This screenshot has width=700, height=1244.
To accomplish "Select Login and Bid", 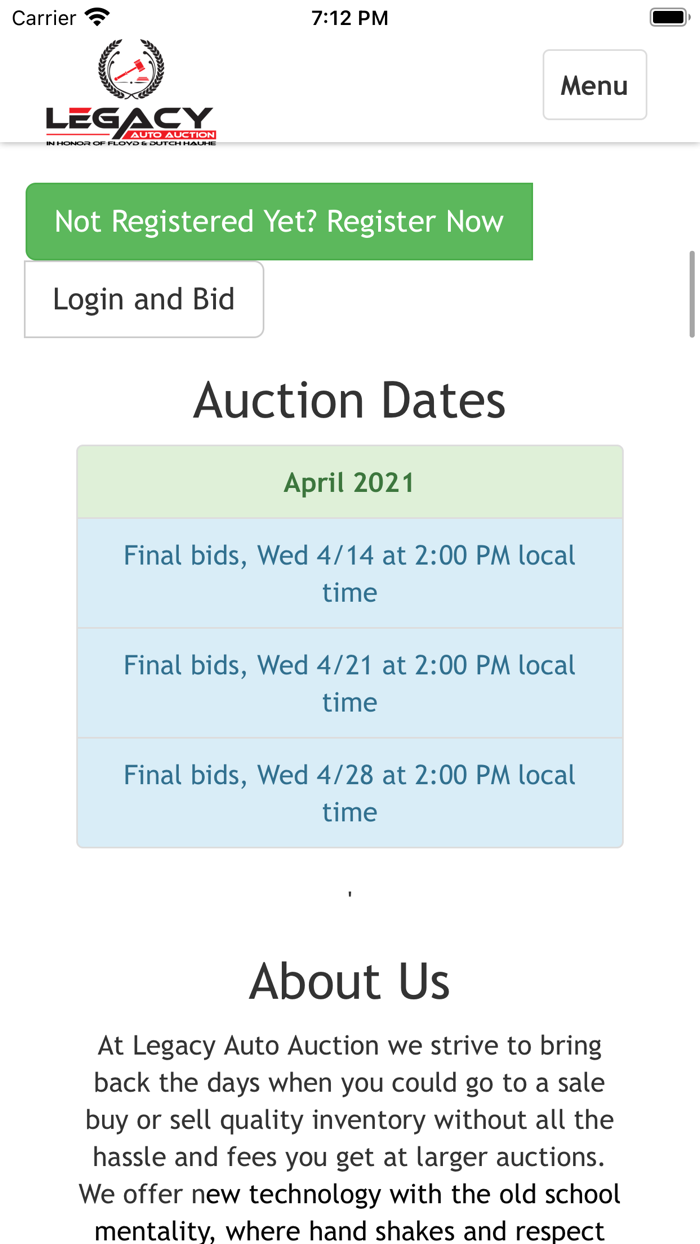I will pos(143,298).
